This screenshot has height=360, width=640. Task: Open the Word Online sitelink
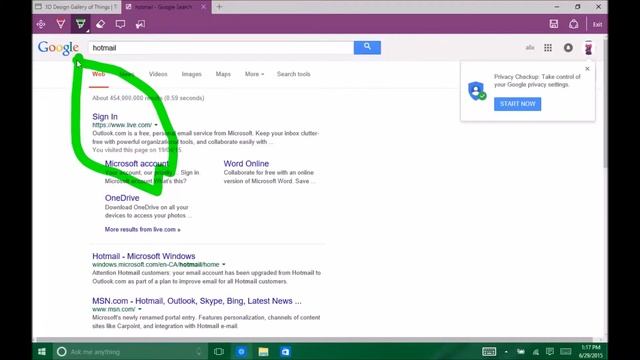(x=246, y=163)
